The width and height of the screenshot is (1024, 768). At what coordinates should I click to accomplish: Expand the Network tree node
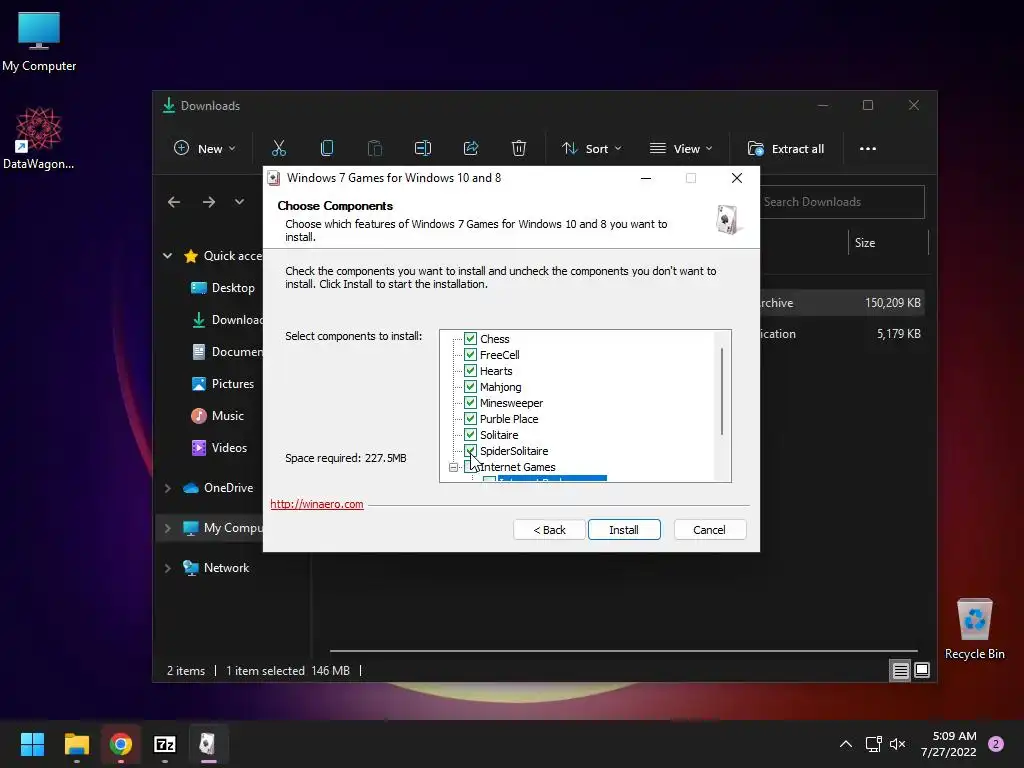(x=168, y=568)
